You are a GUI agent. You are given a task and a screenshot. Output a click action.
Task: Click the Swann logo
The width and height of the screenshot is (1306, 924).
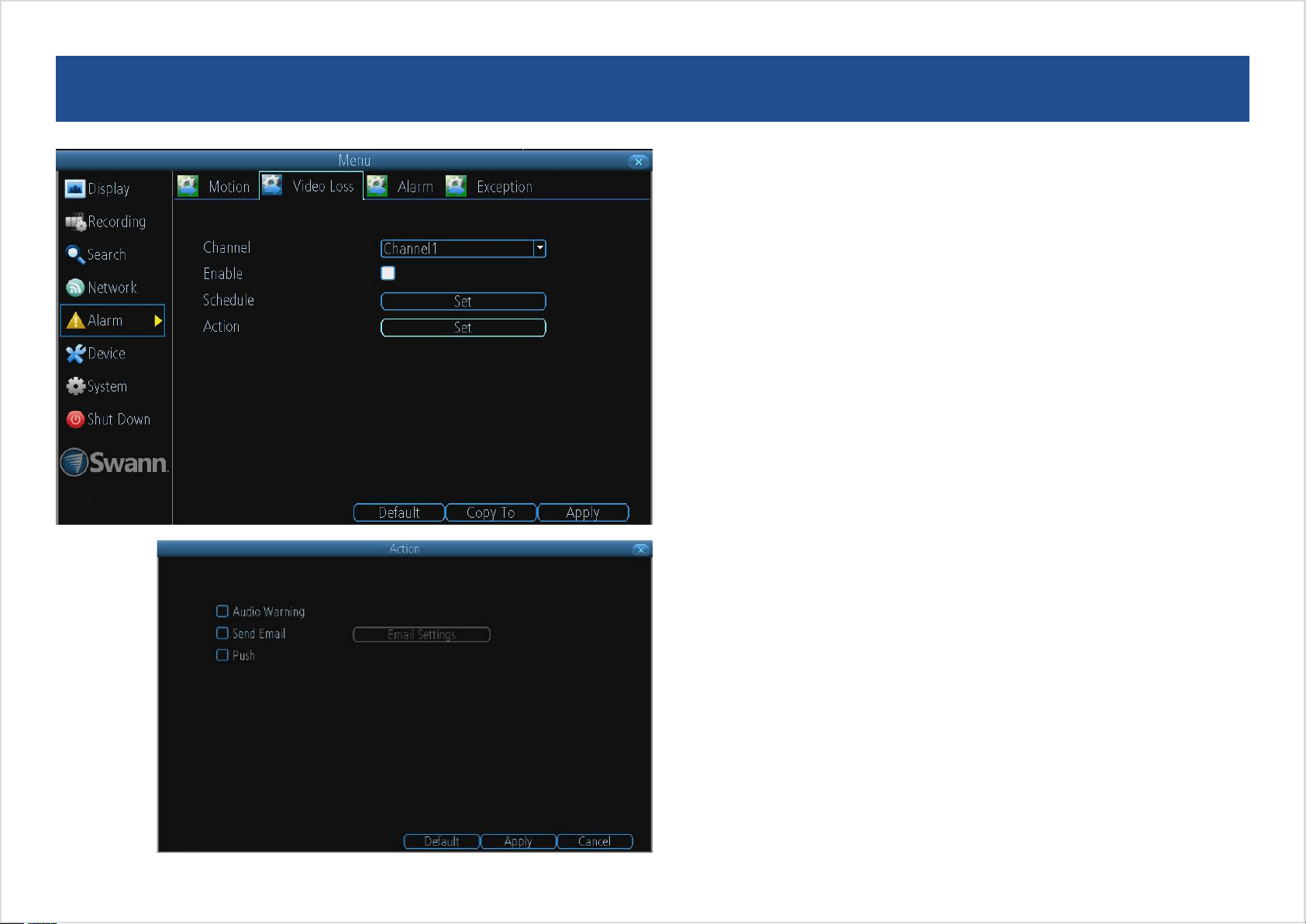[114, 462]
